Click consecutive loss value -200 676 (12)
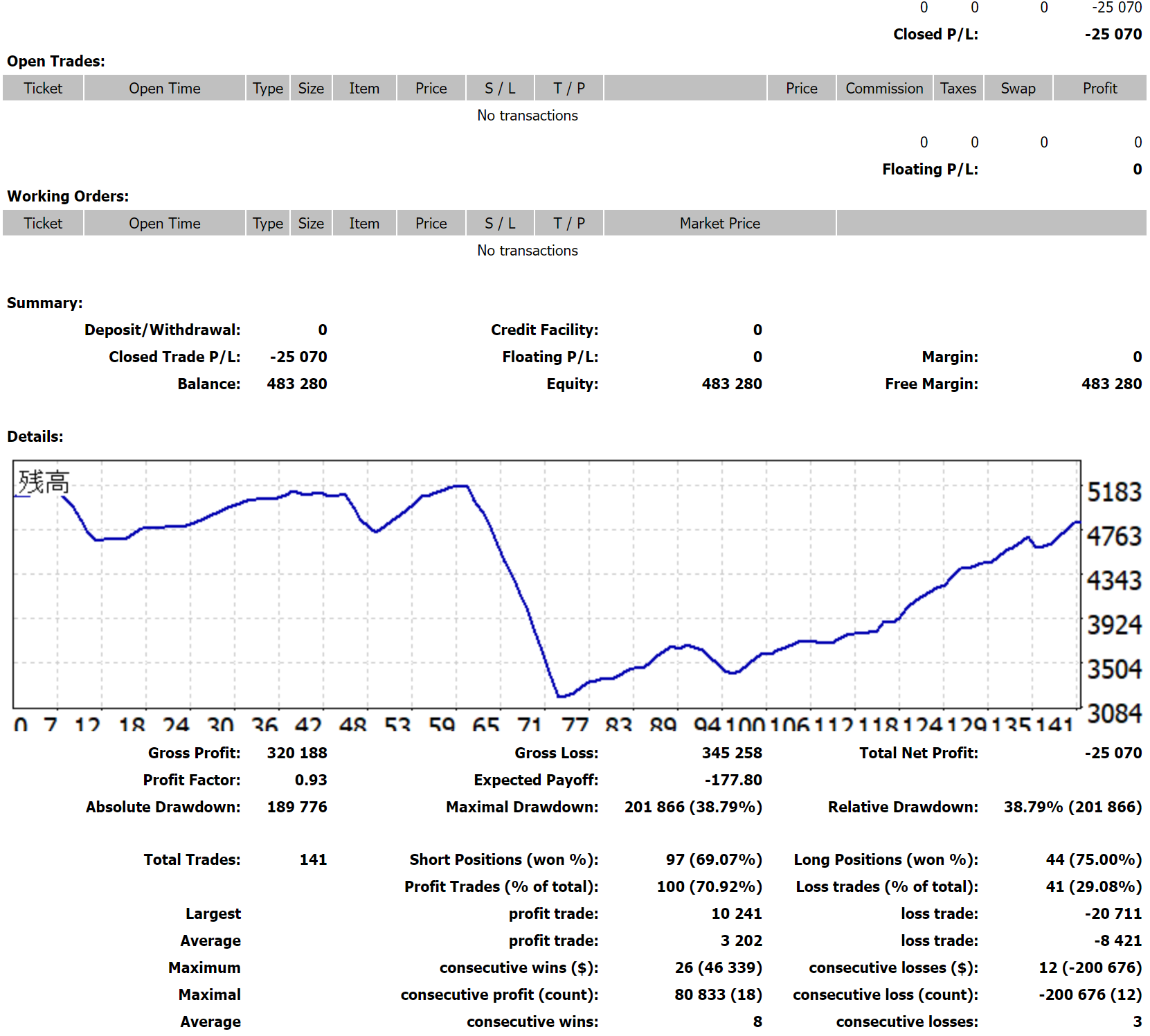The width and height of the screenshot is (1150, 1036). click(1090, 994)
